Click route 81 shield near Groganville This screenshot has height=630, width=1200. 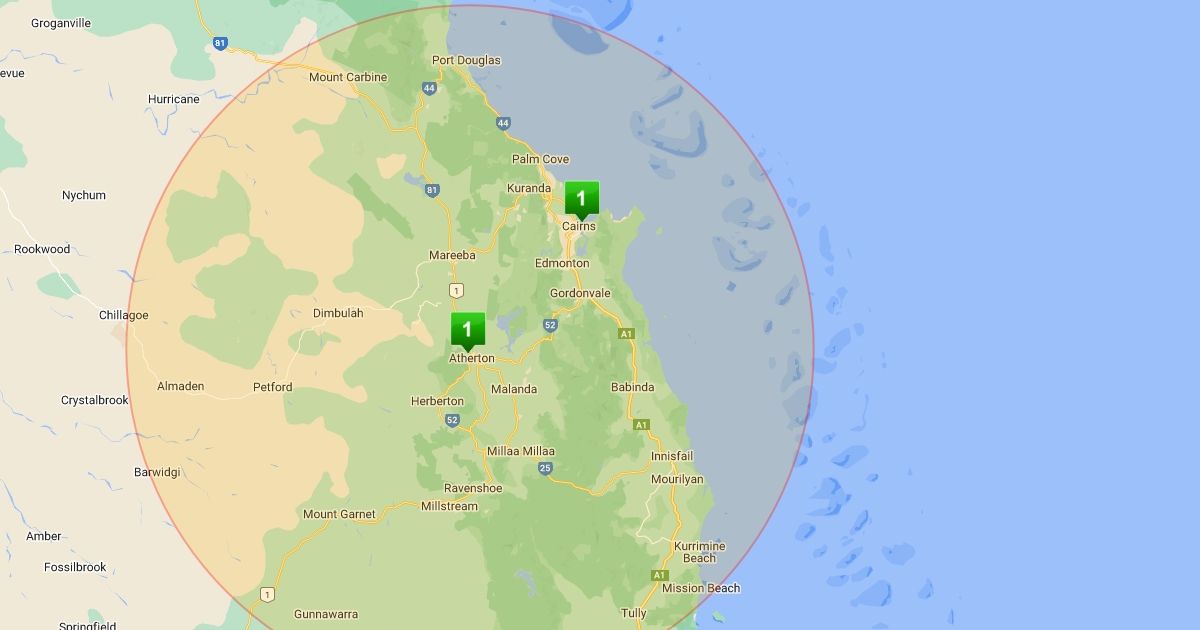click(x=220, y=43)
